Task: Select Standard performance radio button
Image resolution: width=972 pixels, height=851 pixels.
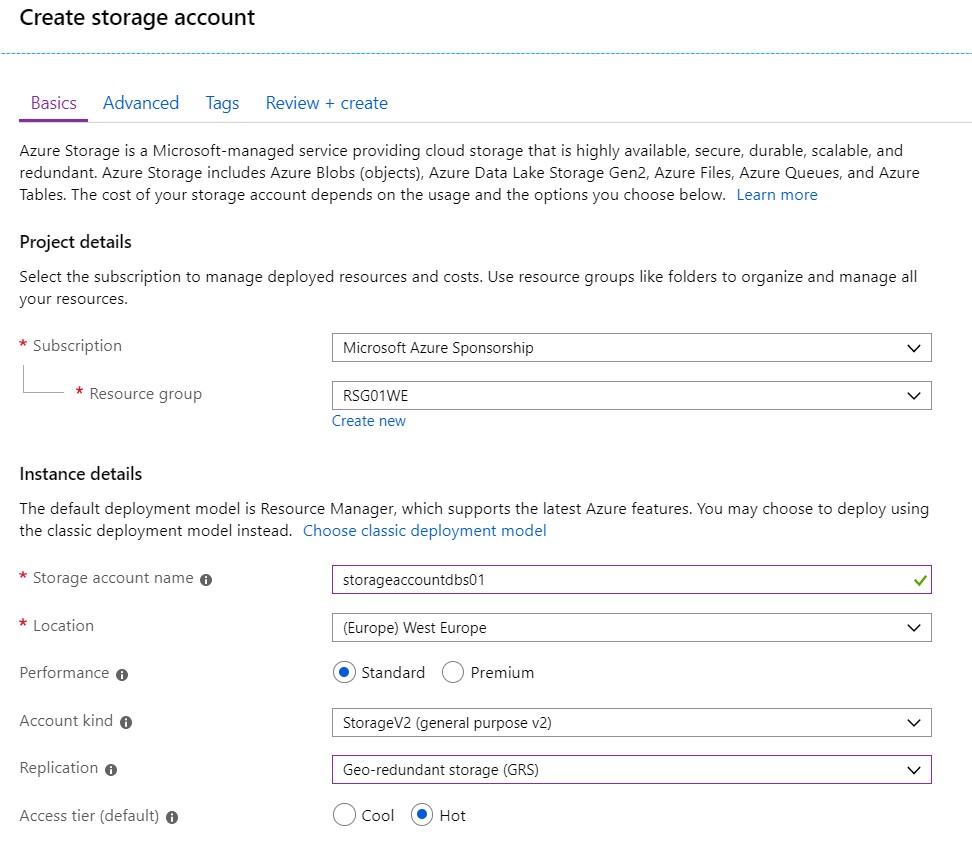Action: coord(344,672)
